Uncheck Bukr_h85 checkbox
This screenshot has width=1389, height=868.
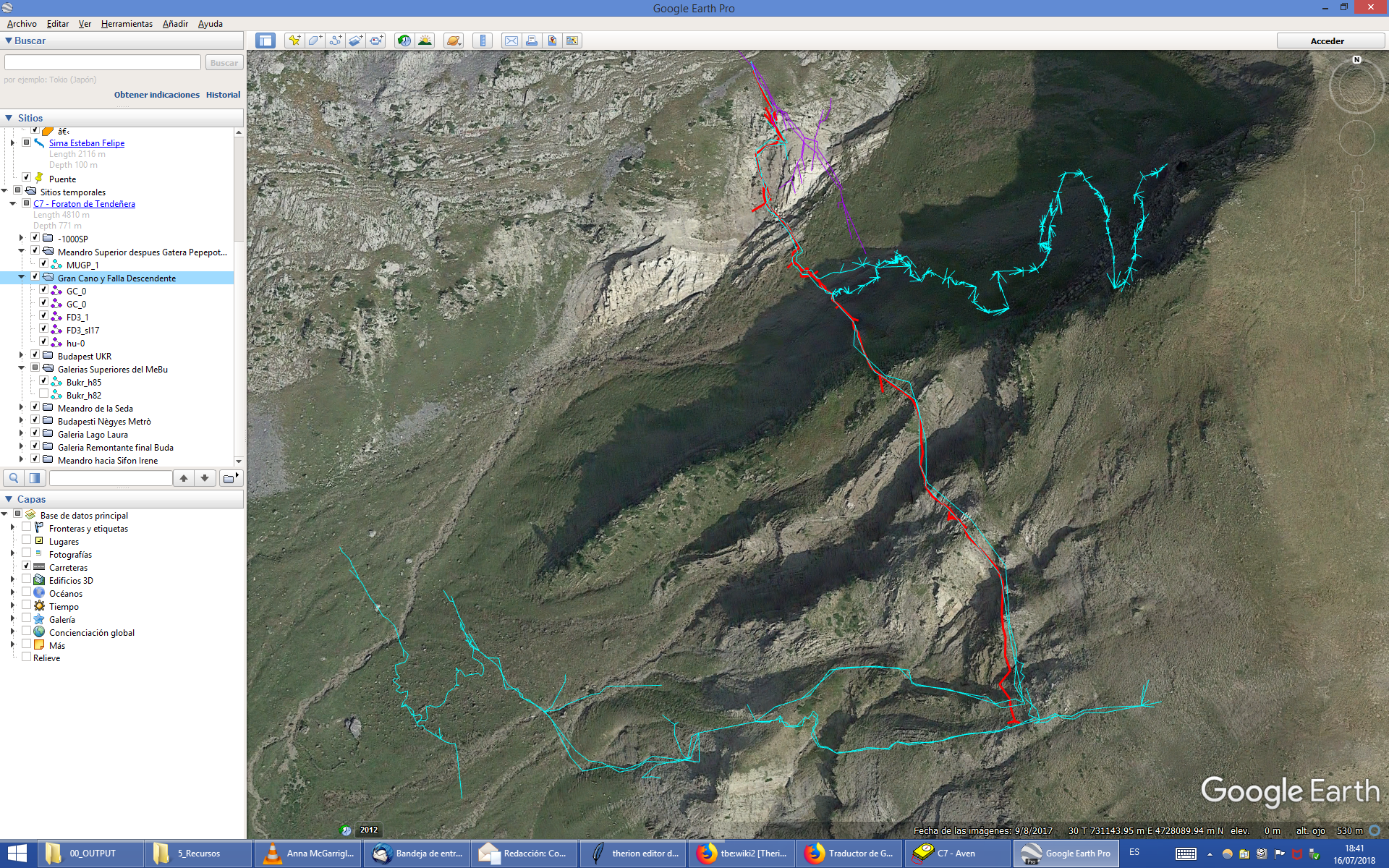click(44, 381)
